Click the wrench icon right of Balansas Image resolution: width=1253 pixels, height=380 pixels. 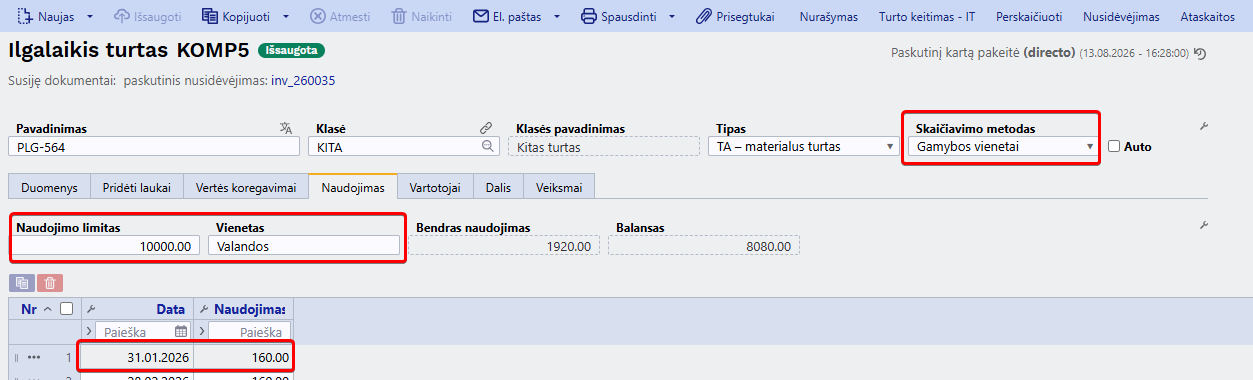click(x=1204, y=226)
